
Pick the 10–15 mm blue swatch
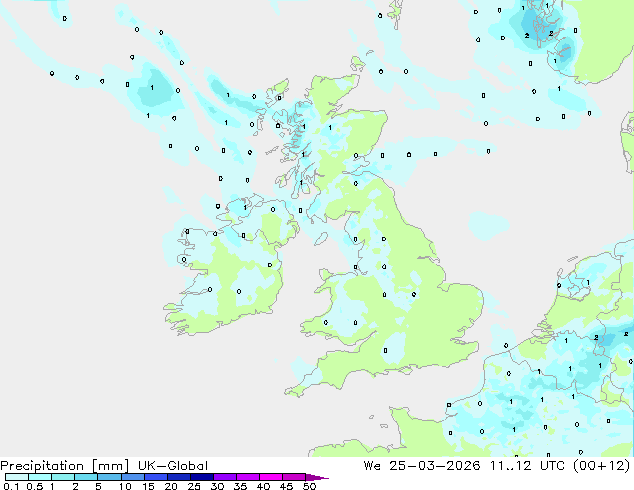(133, 477)
